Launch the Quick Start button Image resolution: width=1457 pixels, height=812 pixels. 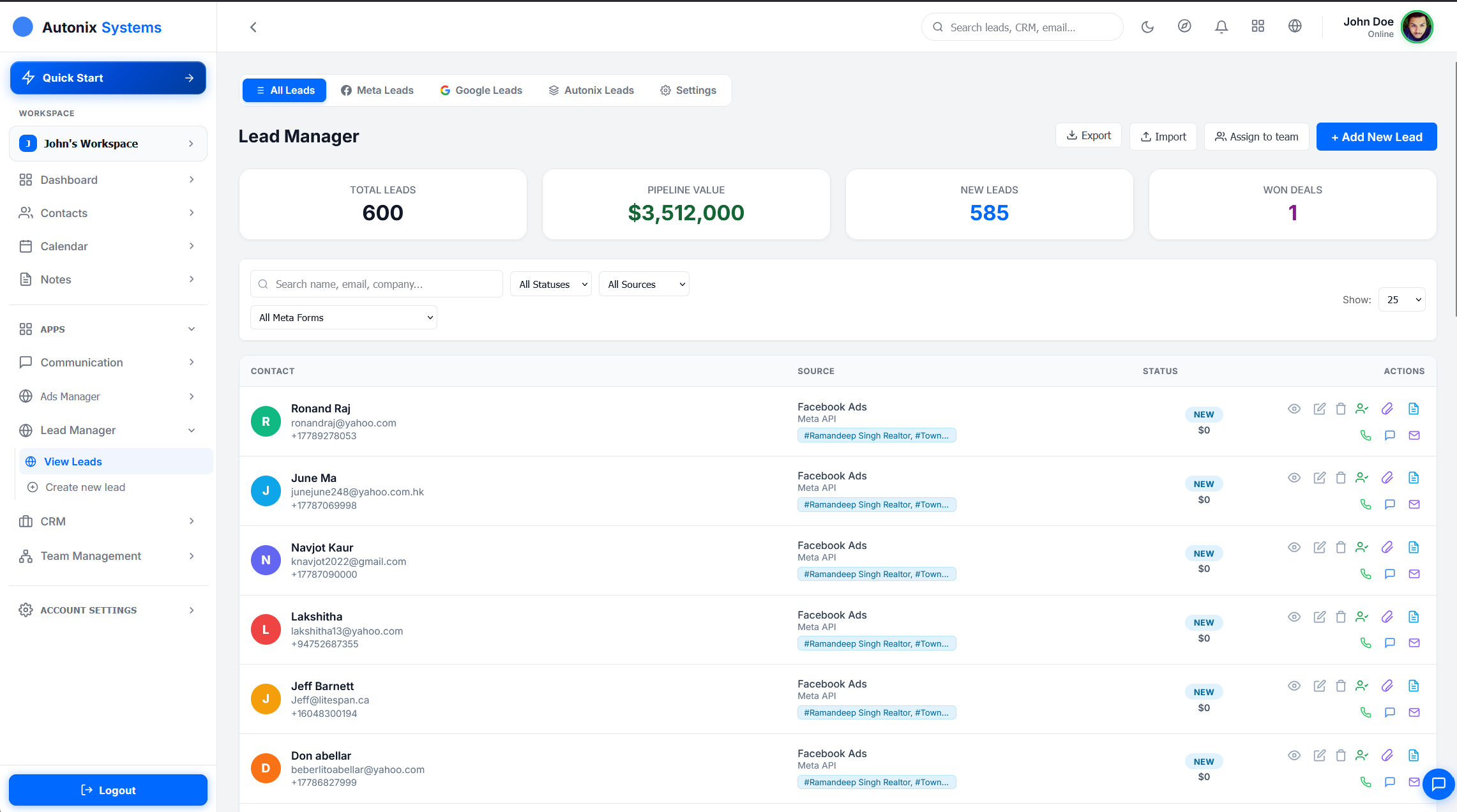[x=108, y=78]
